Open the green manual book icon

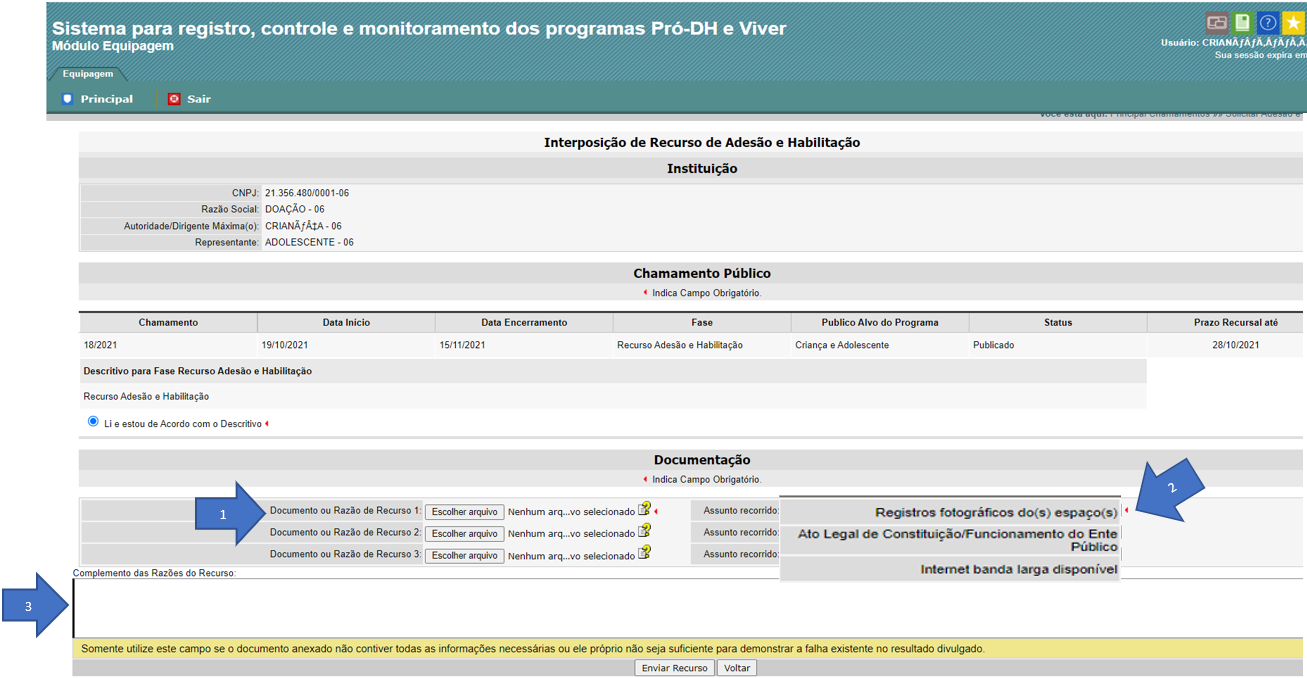click(x=1242, y=22)
